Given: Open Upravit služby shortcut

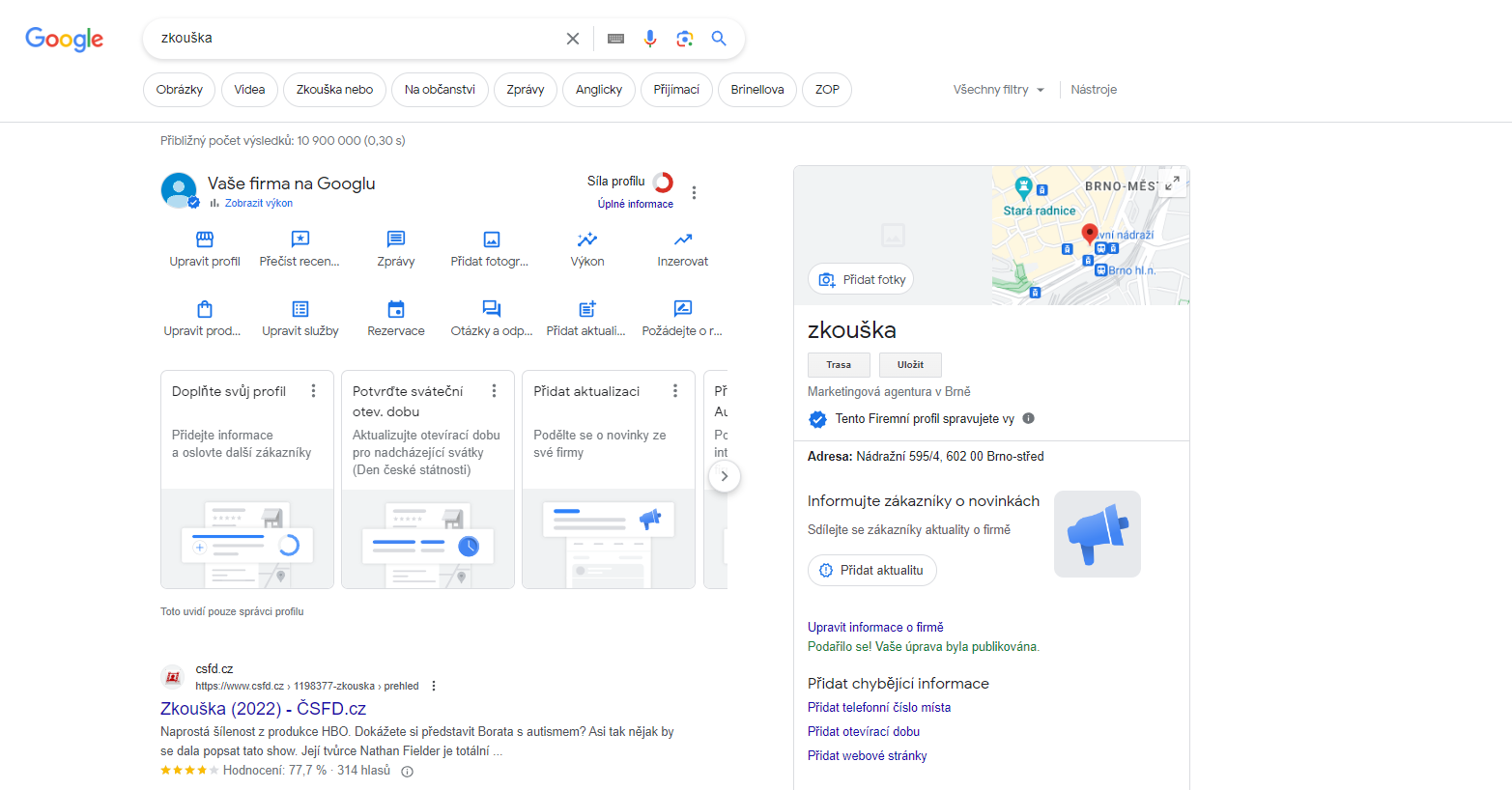Looking at the screenshot, I should (x=300, y=319).
